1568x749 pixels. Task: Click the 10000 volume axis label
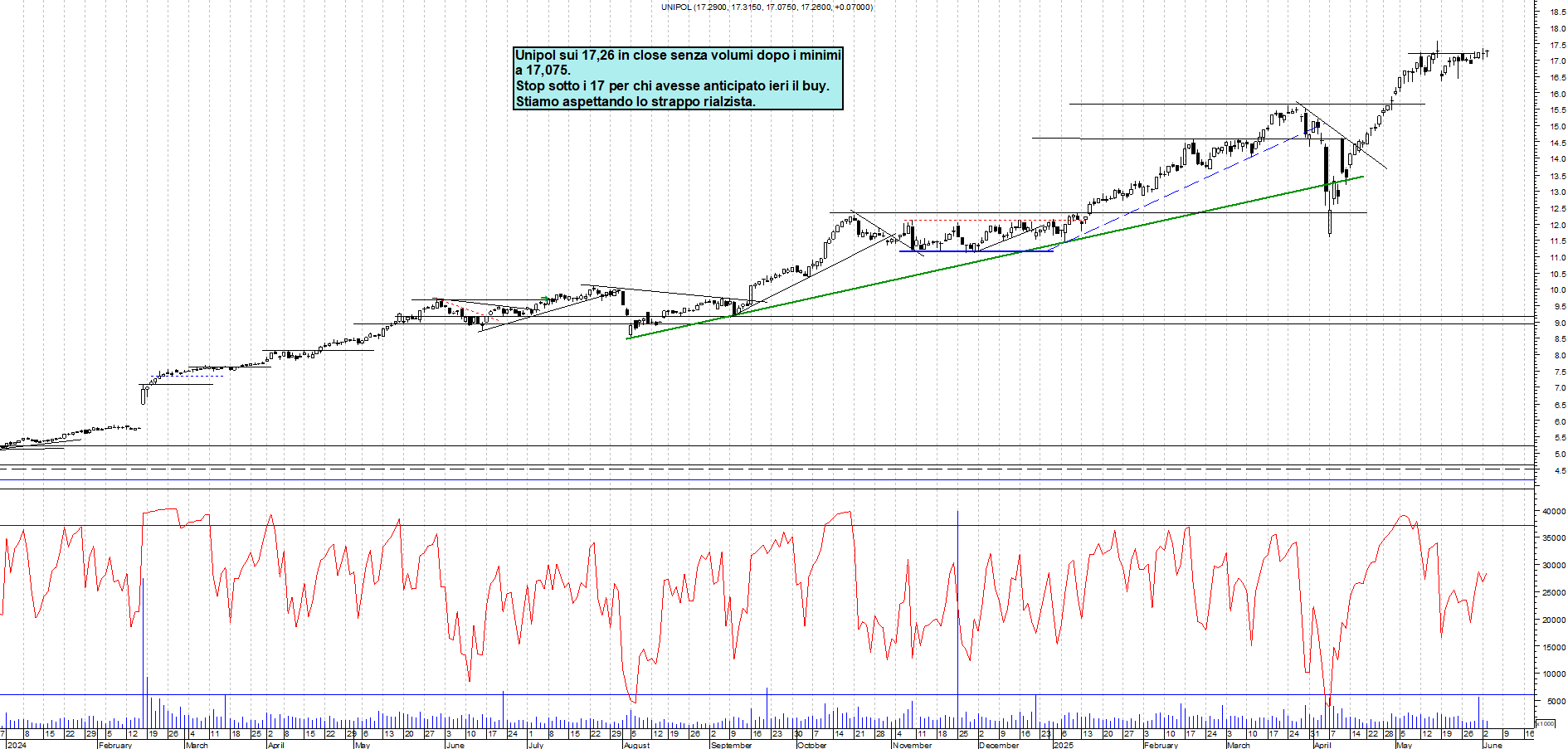point(1554,674)
